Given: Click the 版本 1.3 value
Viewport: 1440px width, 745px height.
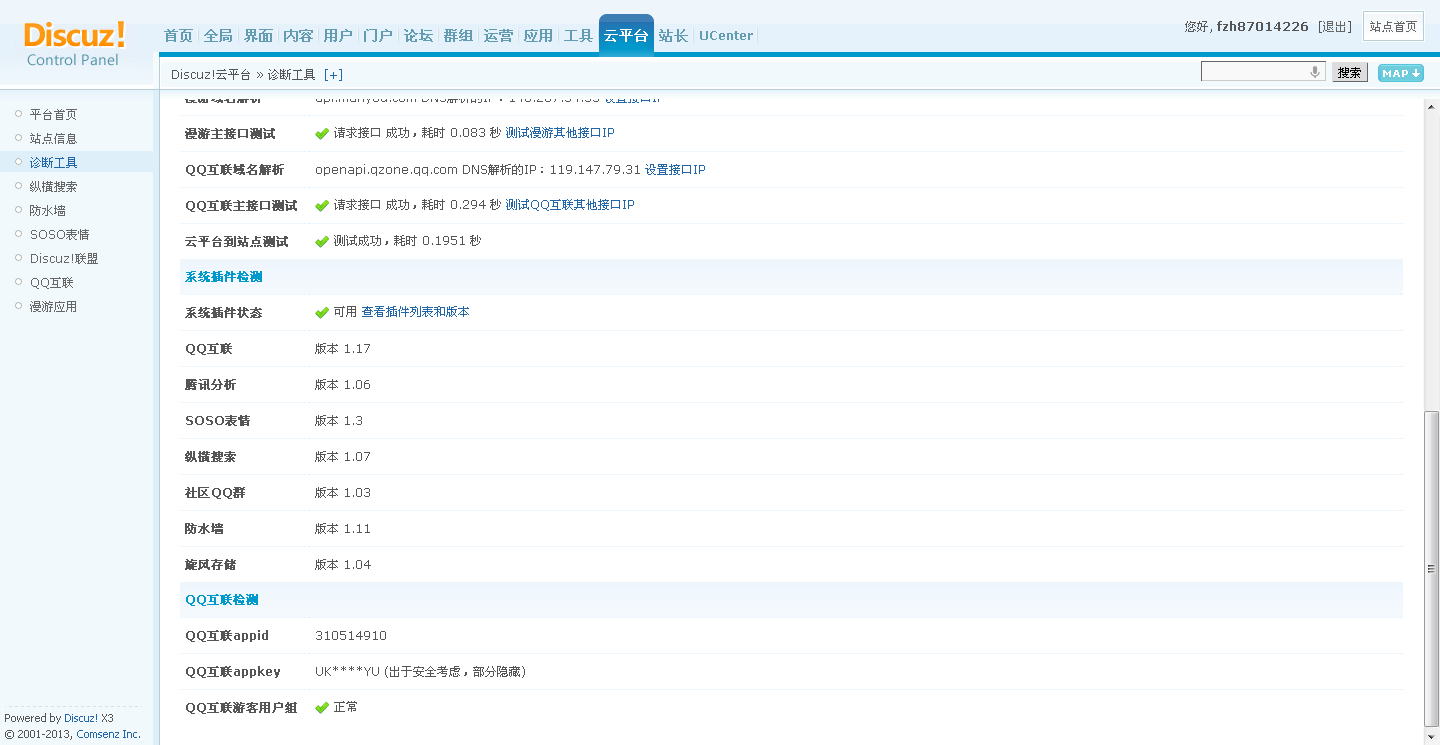Looking at the screenshot, I should coord(339,421).
